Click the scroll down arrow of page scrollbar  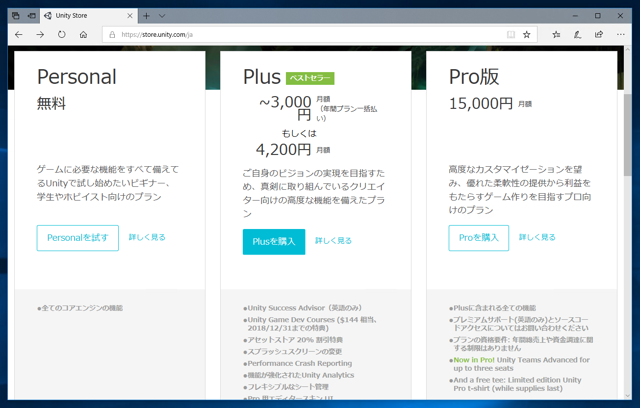tap(627, 396)
